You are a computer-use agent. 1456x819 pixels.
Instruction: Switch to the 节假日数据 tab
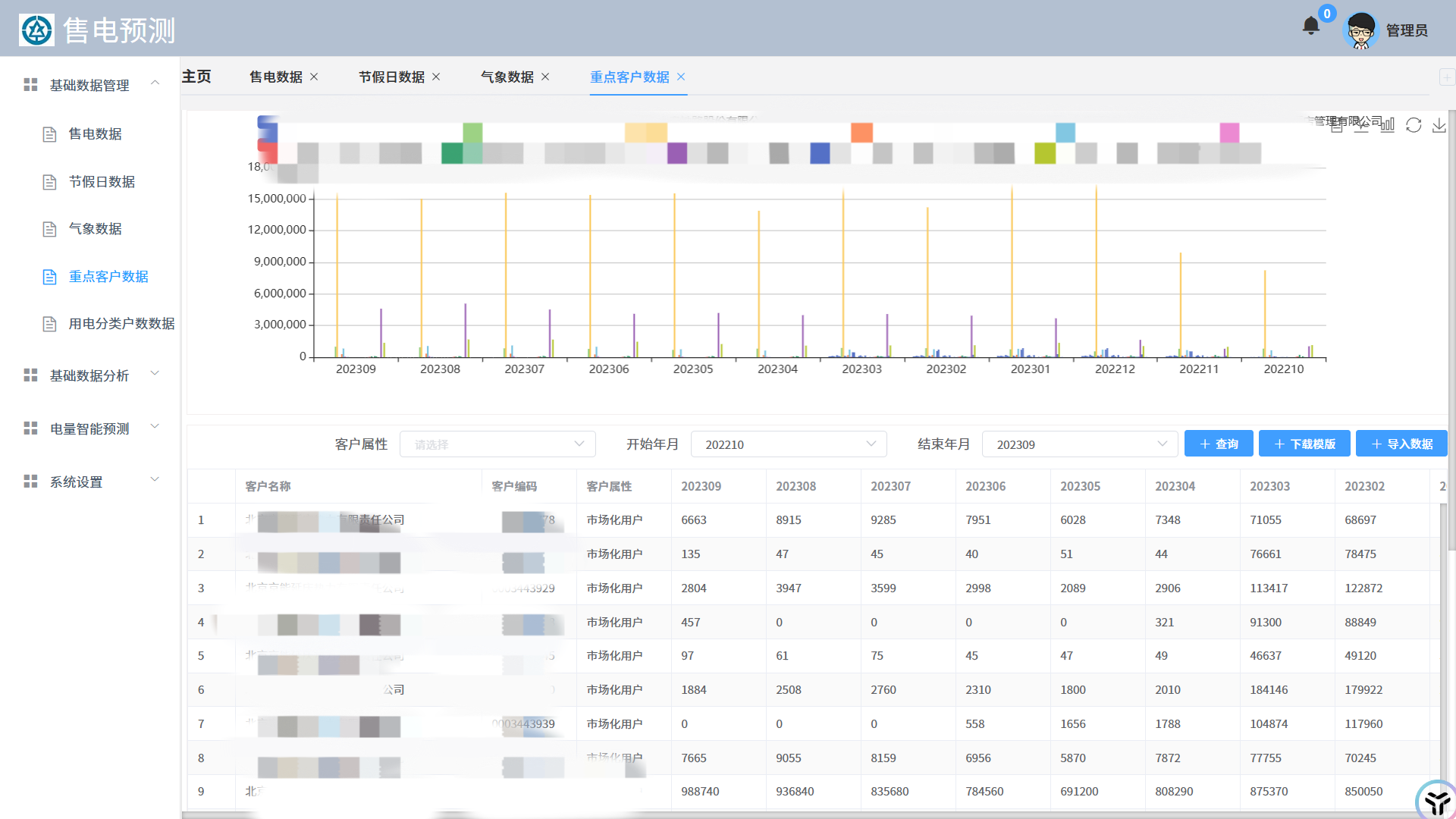391,77
